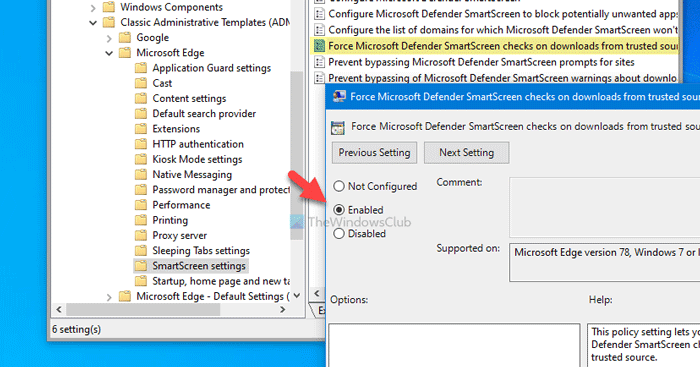700x367 pixels.
Task: Click the policy header icon inside the dialog
Action: 338,128
